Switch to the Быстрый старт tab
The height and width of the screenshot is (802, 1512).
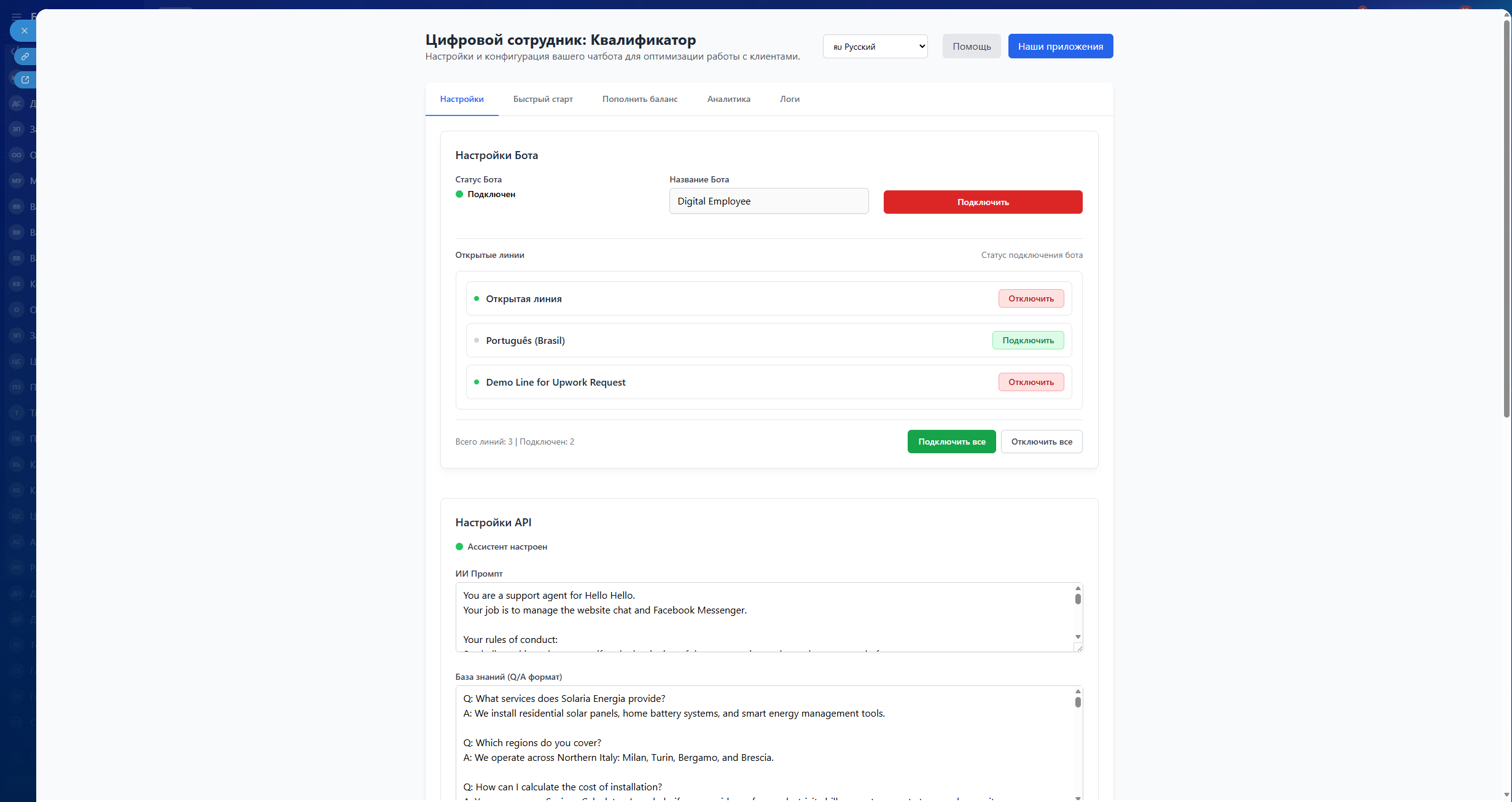click(x=542, y=99)
